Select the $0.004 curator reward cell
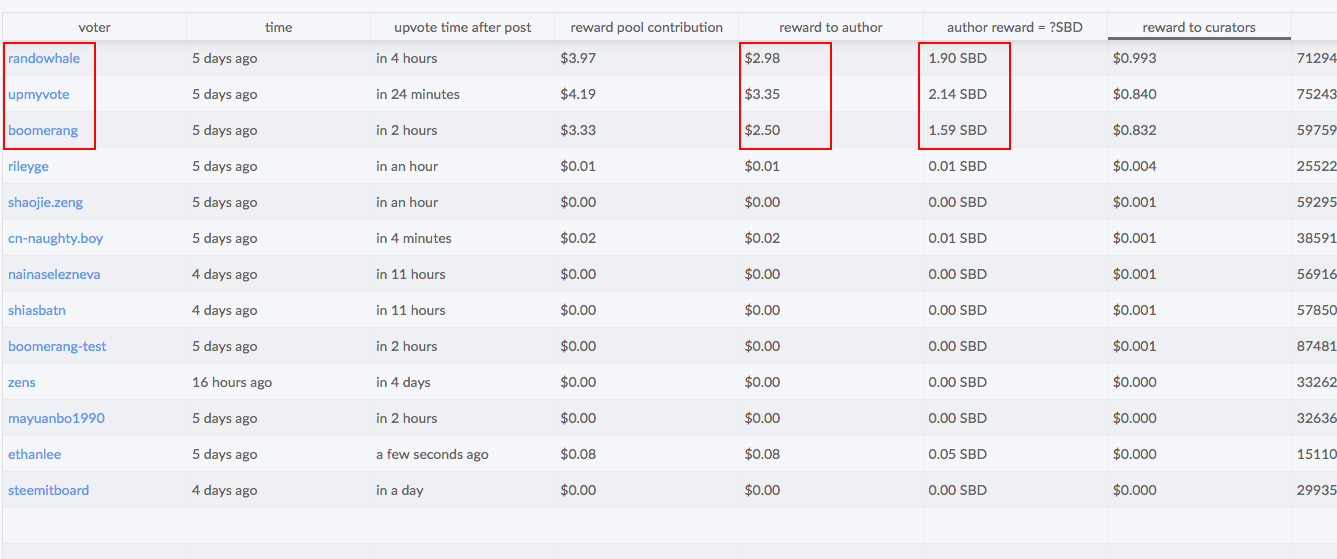Screen dimensions: 1337x559 point(1199,166)
